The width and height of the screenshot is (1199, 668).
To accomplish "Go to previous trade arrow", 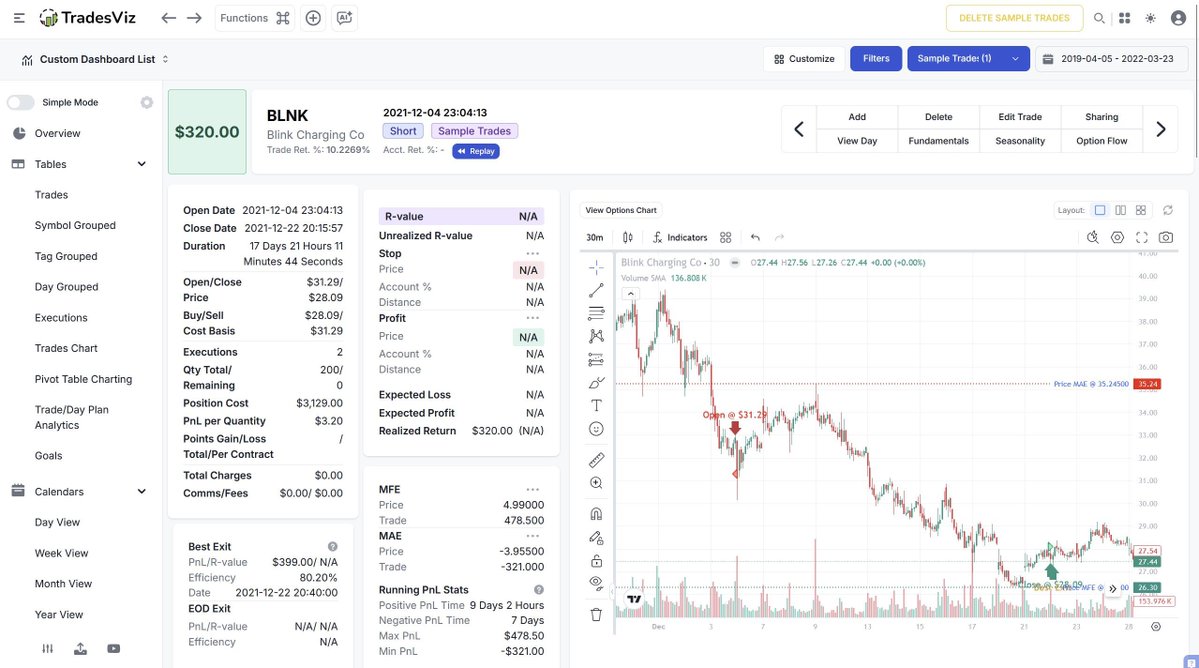I will point(798,129).
